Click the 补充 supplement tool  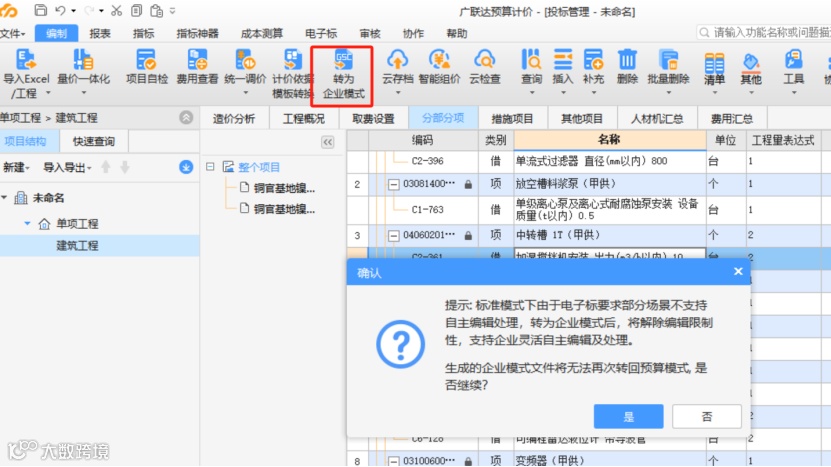(x=593, y=72)
